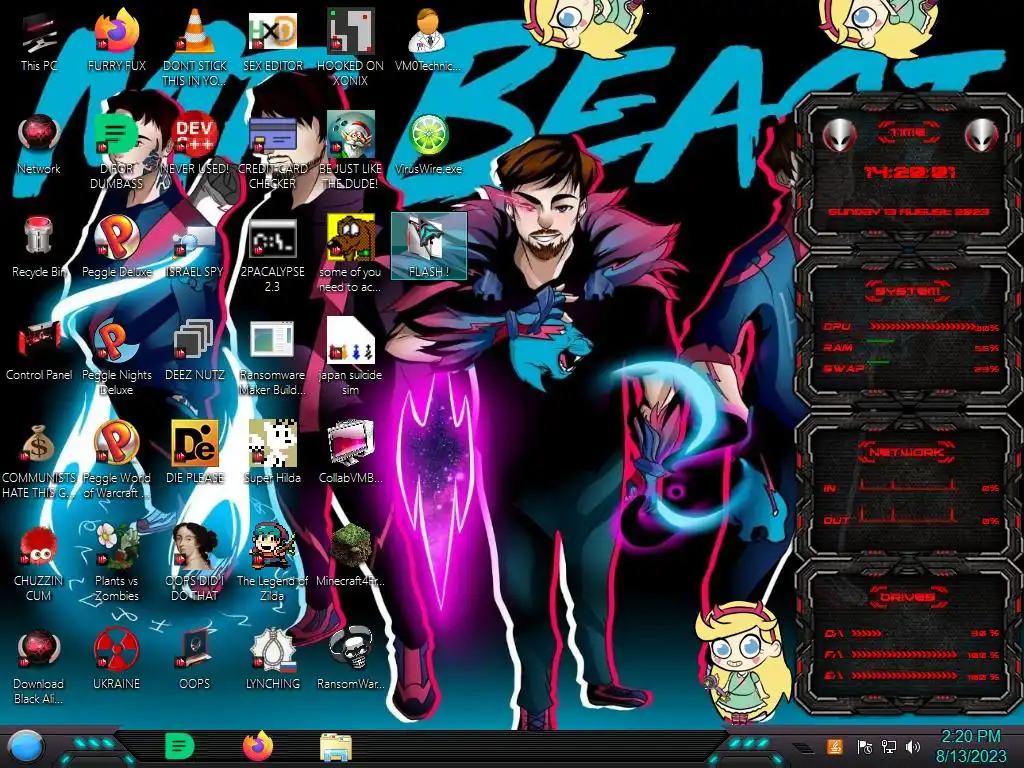Select the DIE PLEASE De icon
The image size is (1024, 768).
[195, 454]
